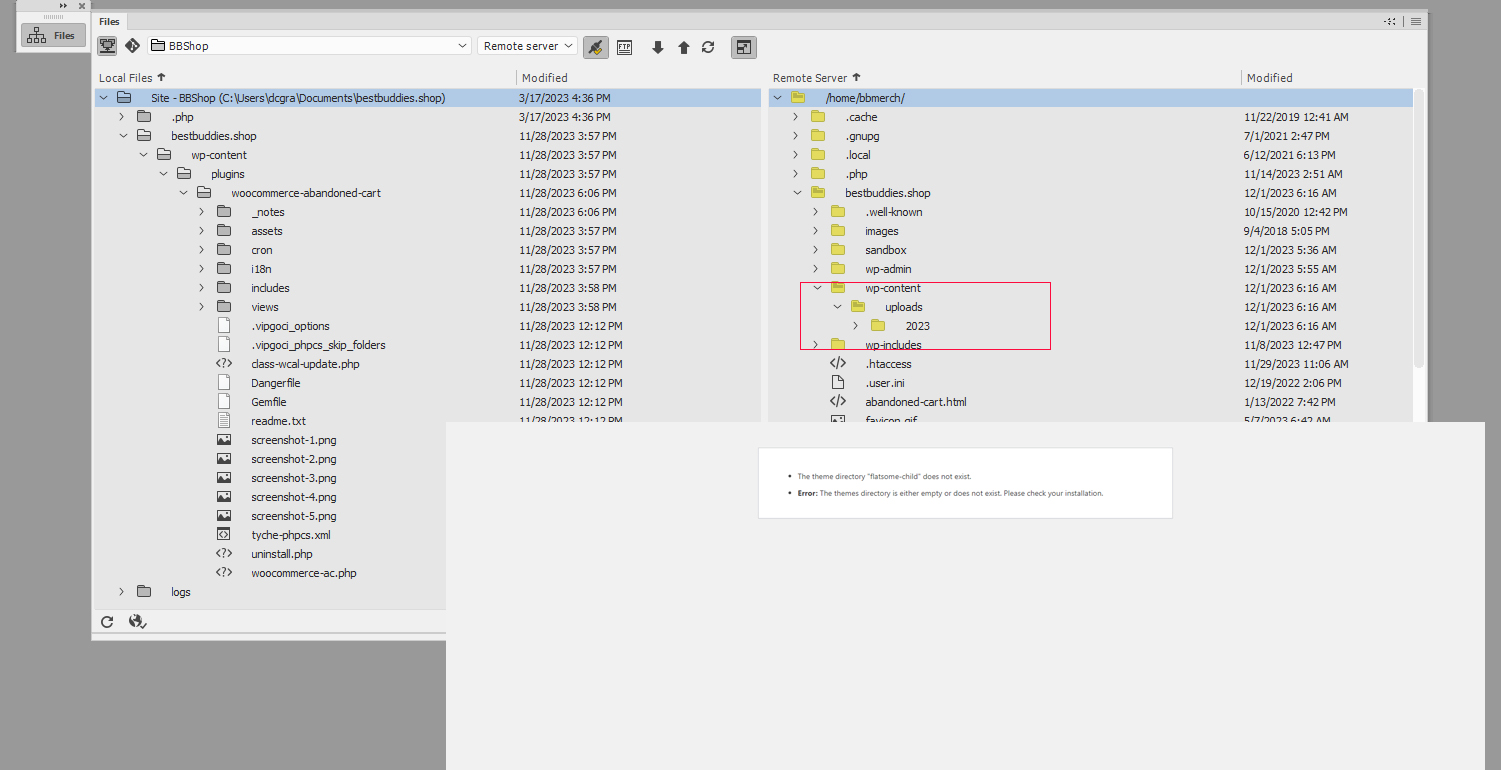Select the local readme.txt file
The image size is (1501, 770).
tap(278, 421)
